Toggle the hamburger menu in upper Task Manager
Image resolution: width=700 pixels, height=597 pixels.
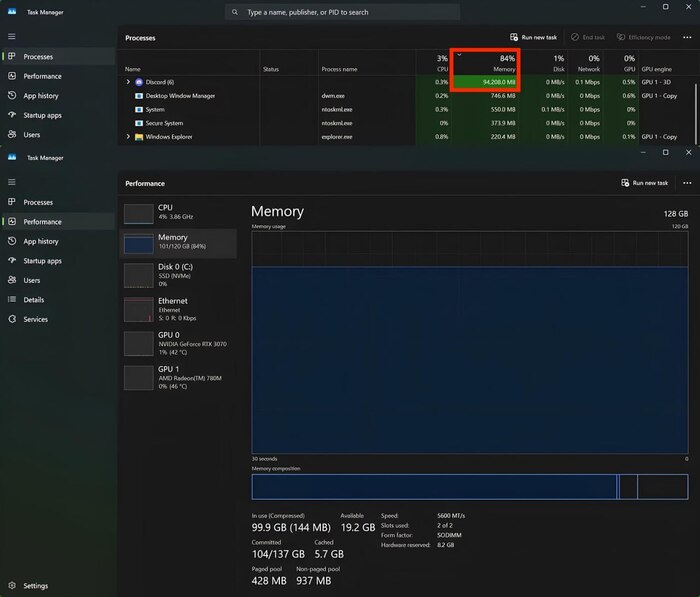(12, 36)
